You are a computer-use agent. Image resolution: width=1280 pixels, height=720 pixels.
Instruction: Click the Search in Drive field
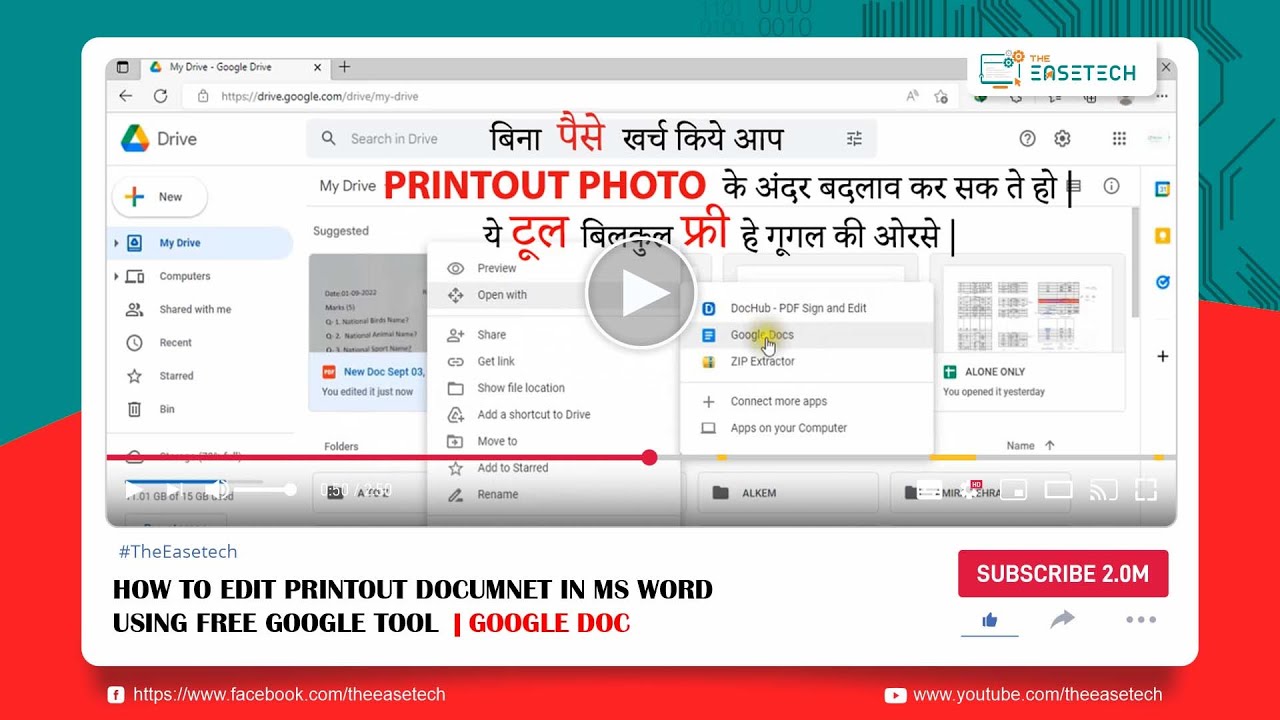[x=591, y=139]
